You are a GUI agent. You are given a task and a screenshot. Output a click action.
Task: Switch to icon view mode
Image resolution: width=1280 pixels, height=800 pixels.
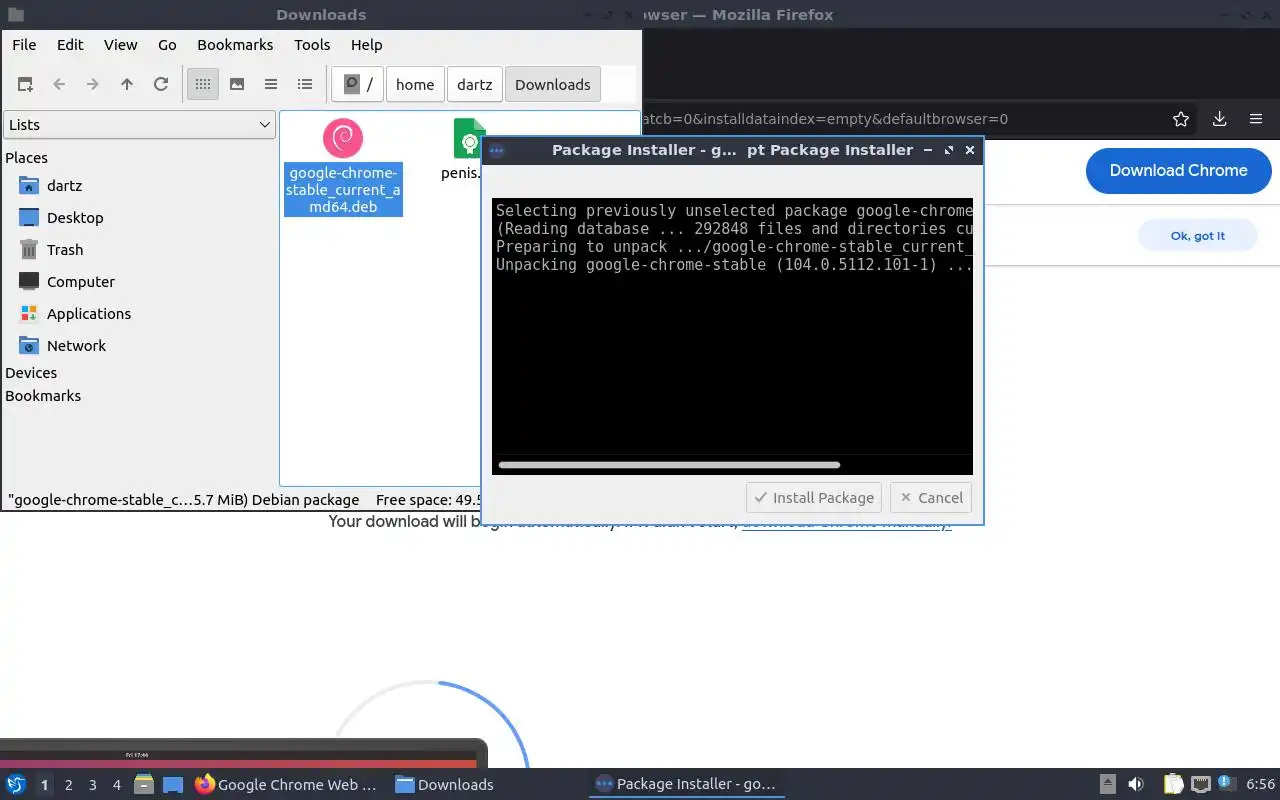pyautogui.click(x=203, y=85)
